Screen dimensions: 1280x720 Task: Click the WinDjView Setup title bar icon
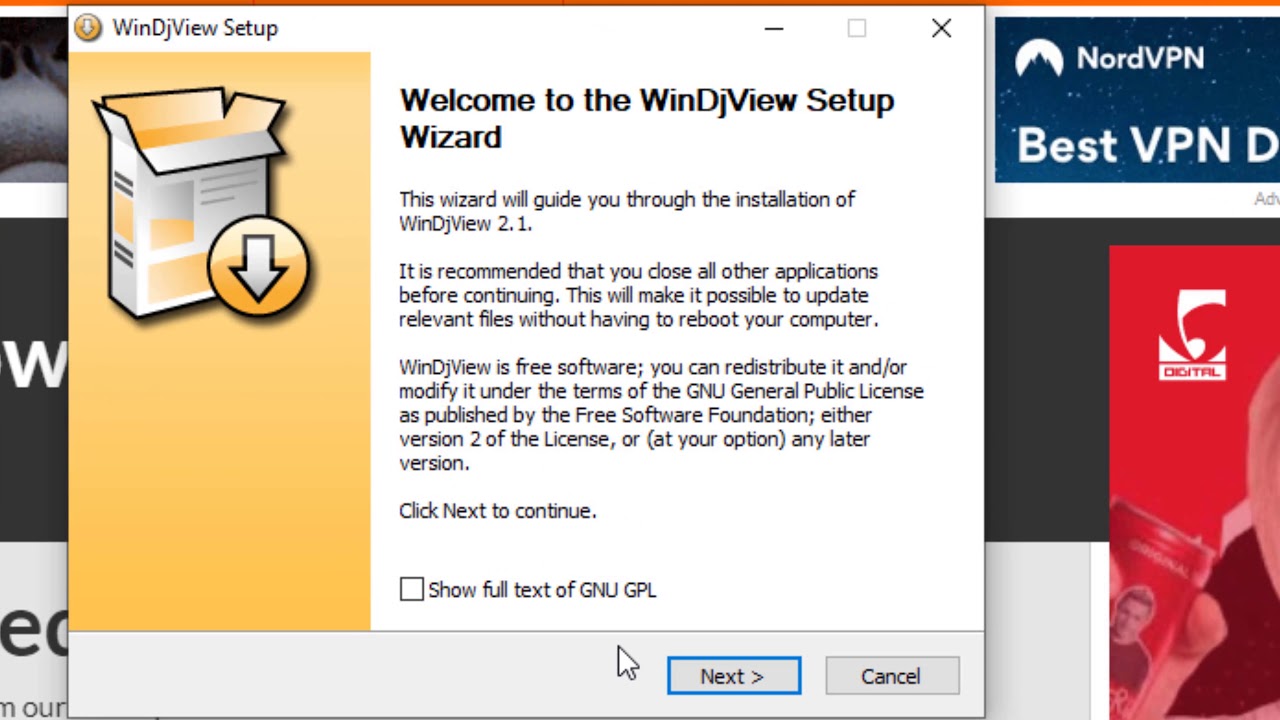pyautogui.click(x=88, y=28)
